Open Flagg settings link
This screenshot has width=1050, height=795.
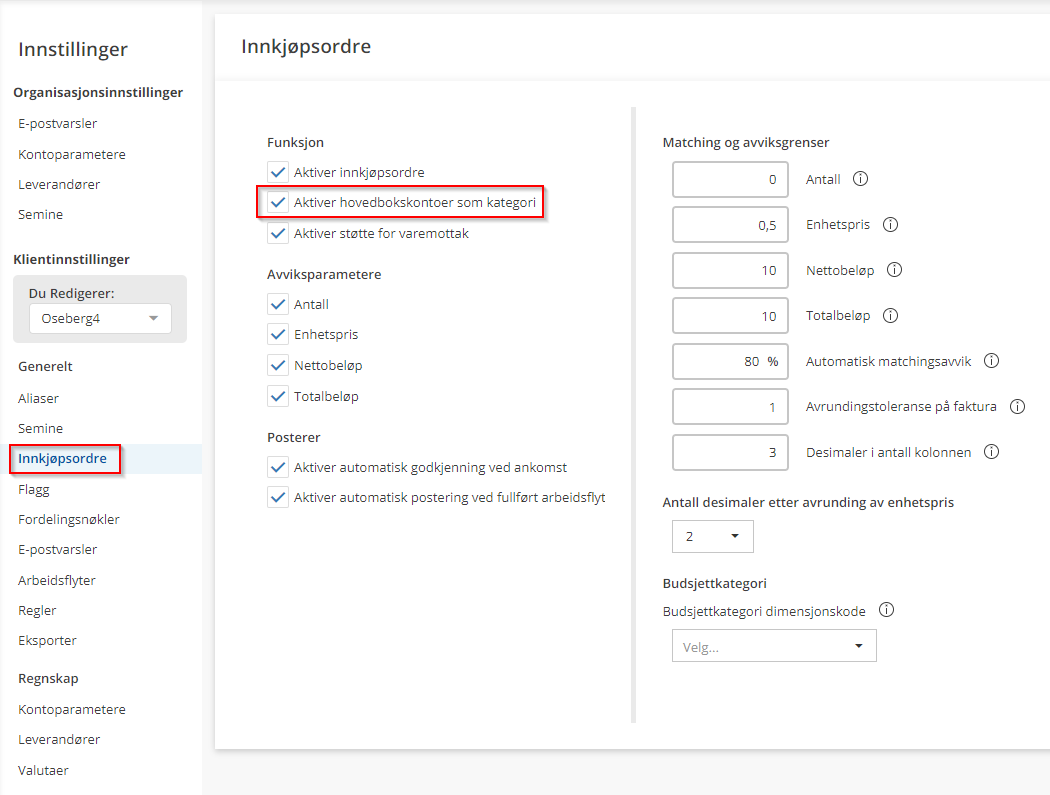coord(34,490)
